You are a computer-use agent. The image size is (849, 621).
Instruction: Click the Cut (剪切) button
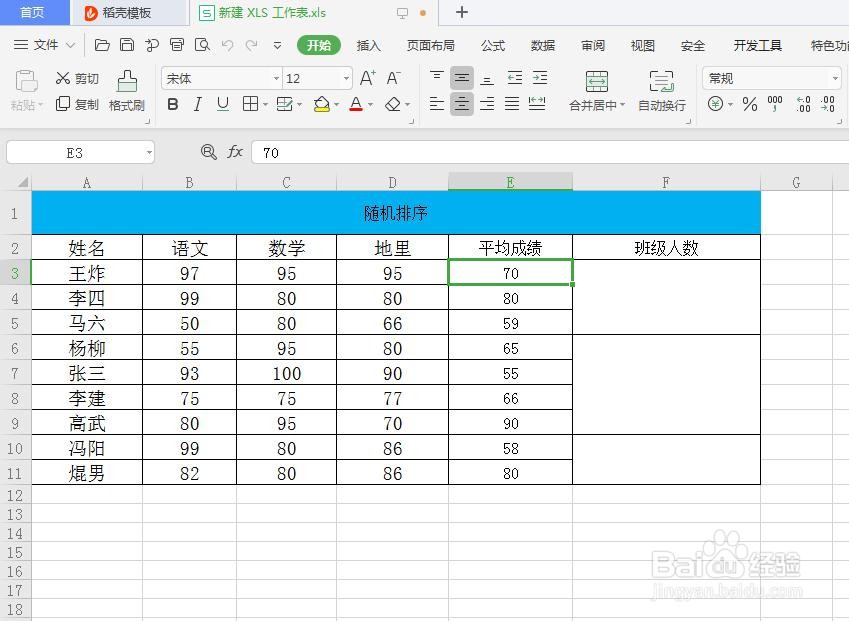click(x=77, y=79)
